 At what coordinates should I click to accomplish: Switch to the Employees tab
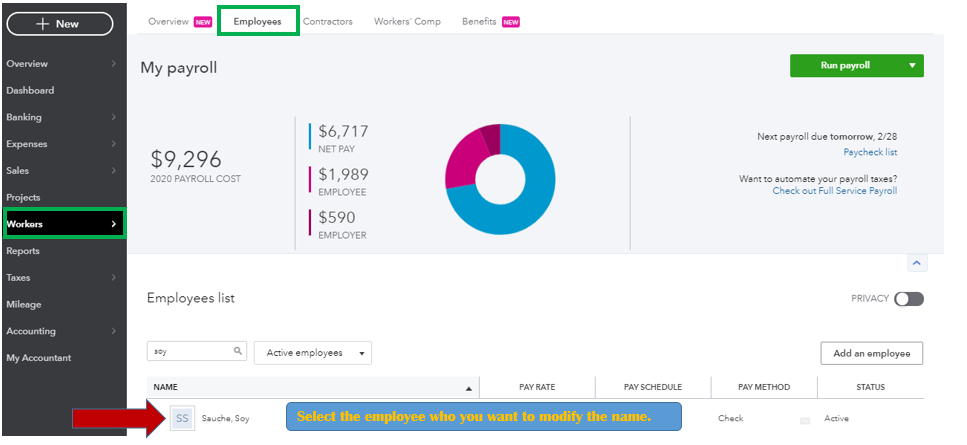coord(257,22)
